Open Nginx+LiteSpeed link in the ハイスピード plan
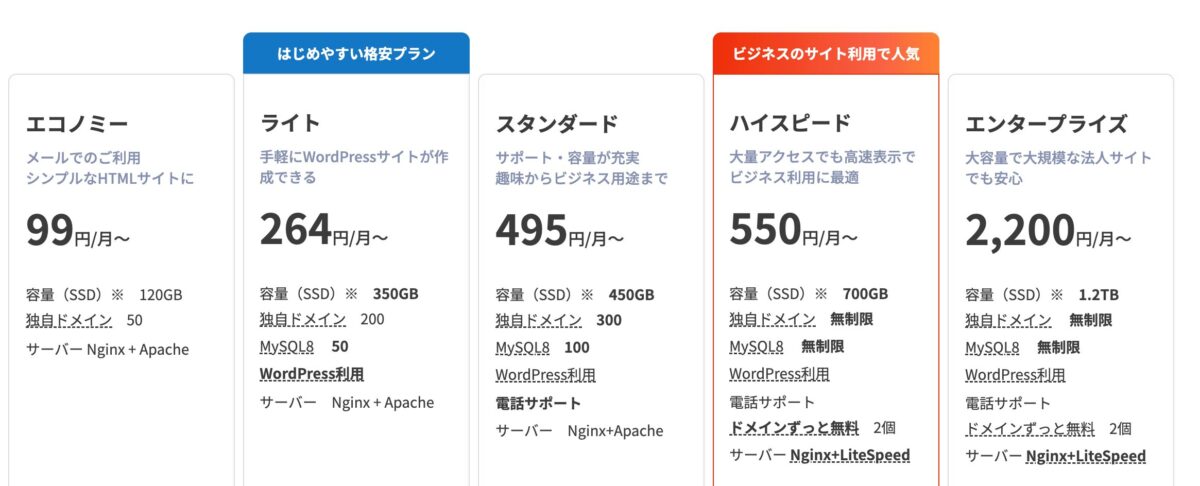This screenshot has height=486, width=1200. (x=850, y=456)
